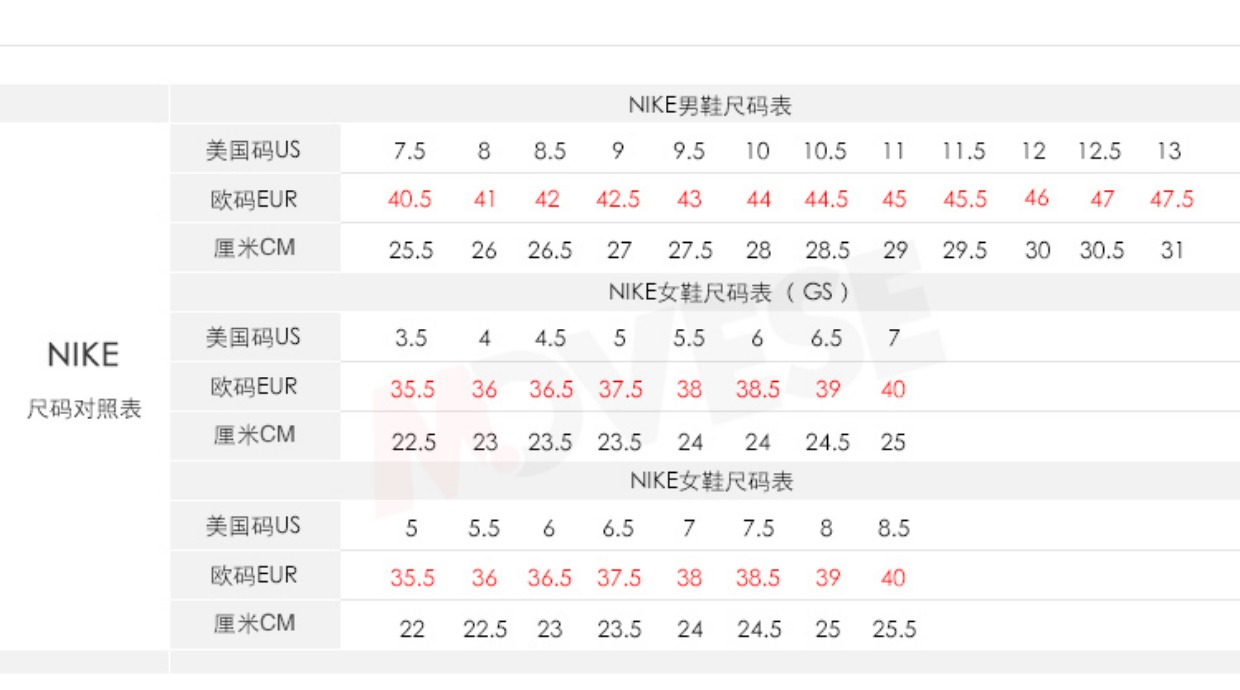The image size is (1240, 690).
Task: Select the 29.5 CM cell
Action: 964,250
